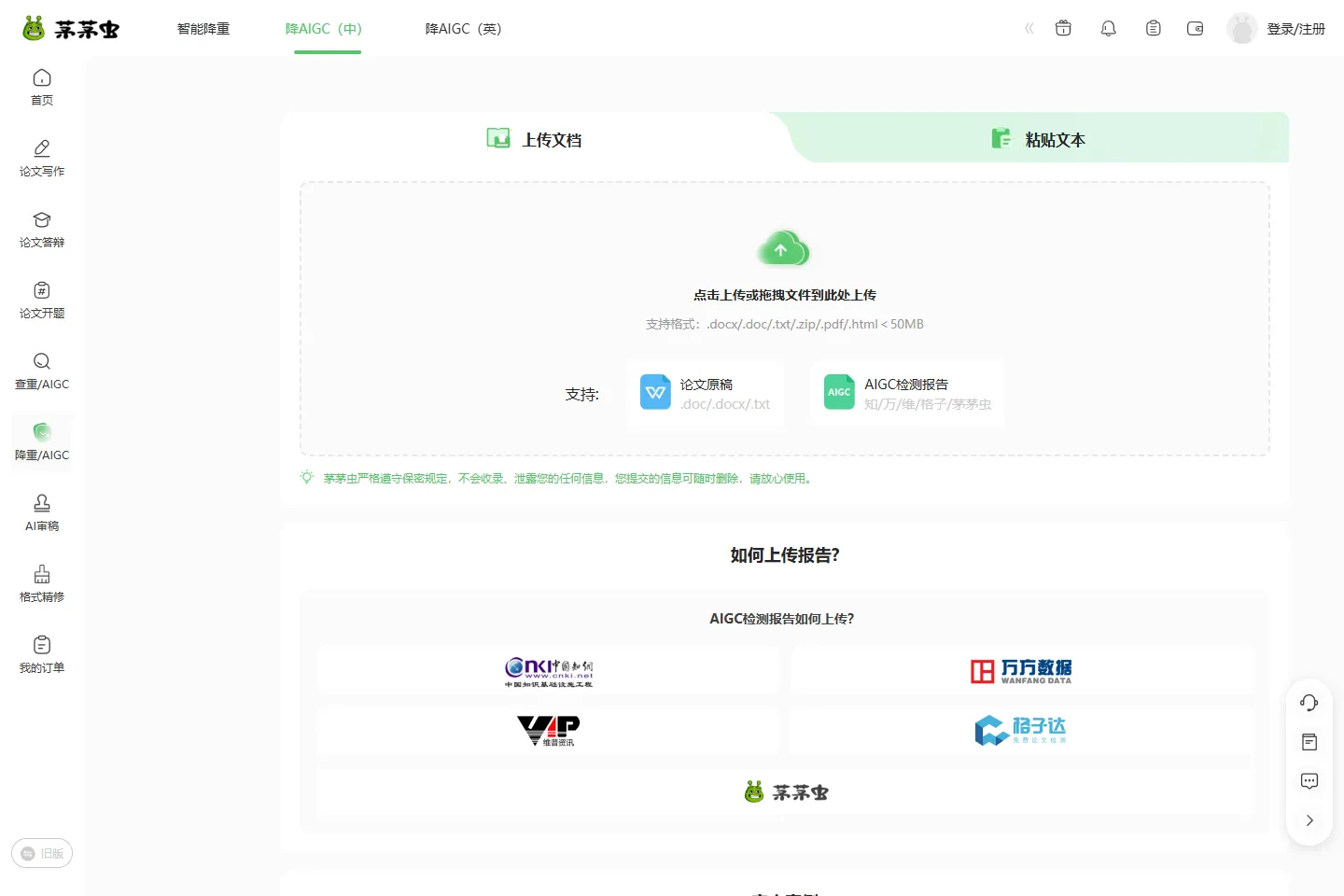
Task: Open the wallet icon in header
Action: click(1196, 29)
